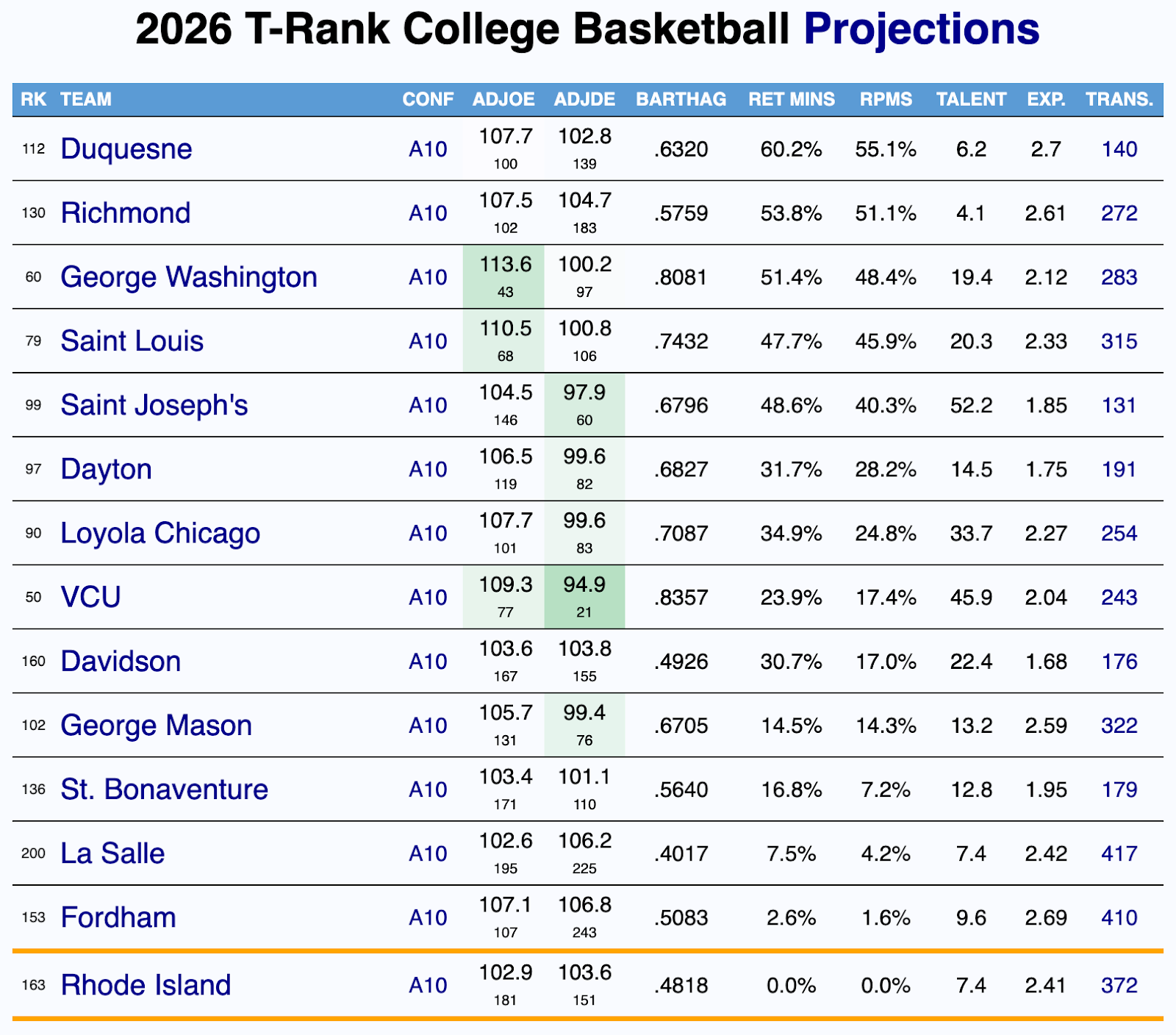Sort by the TEAM column header
The height and width of the screenshot is (1035, 1176).
point(86,99)
